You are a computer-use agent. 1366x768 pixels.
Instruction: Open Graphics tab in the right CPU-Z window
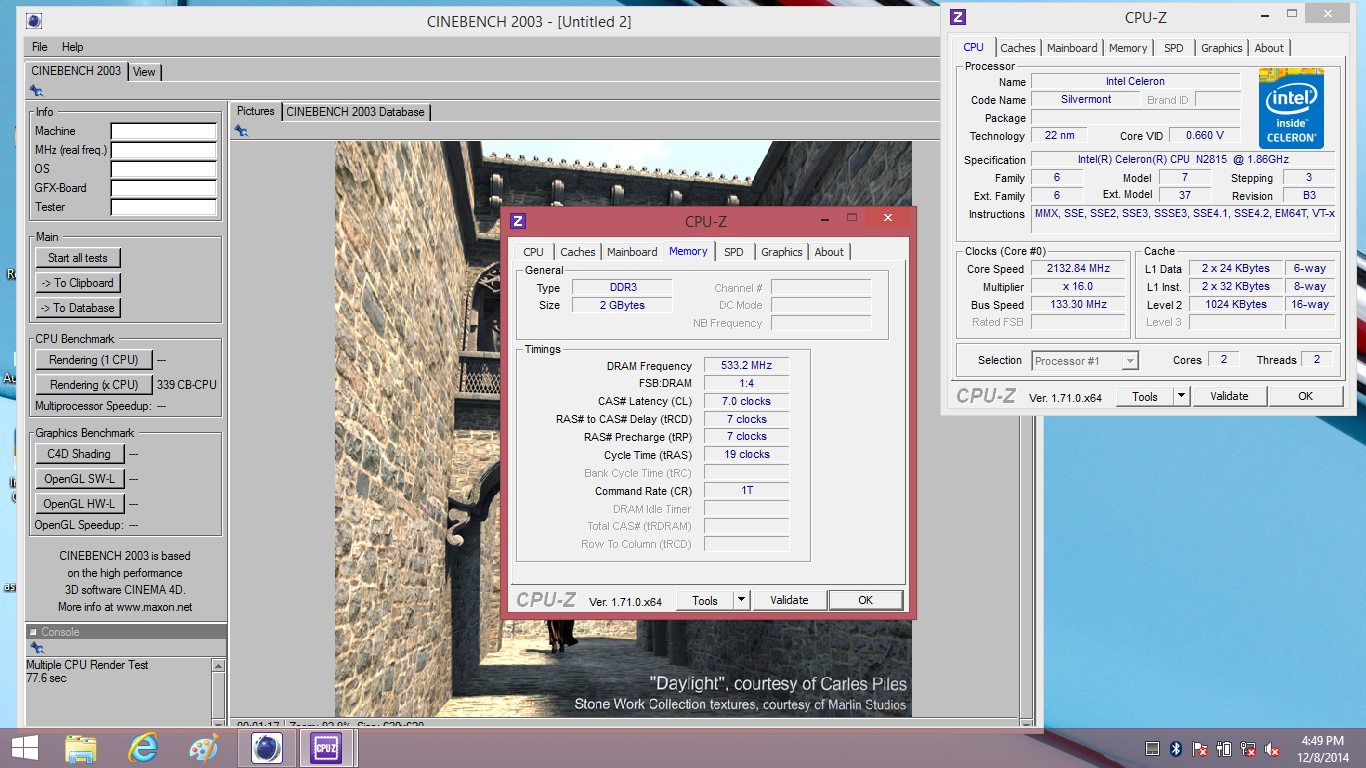(x=1222, y=48)
